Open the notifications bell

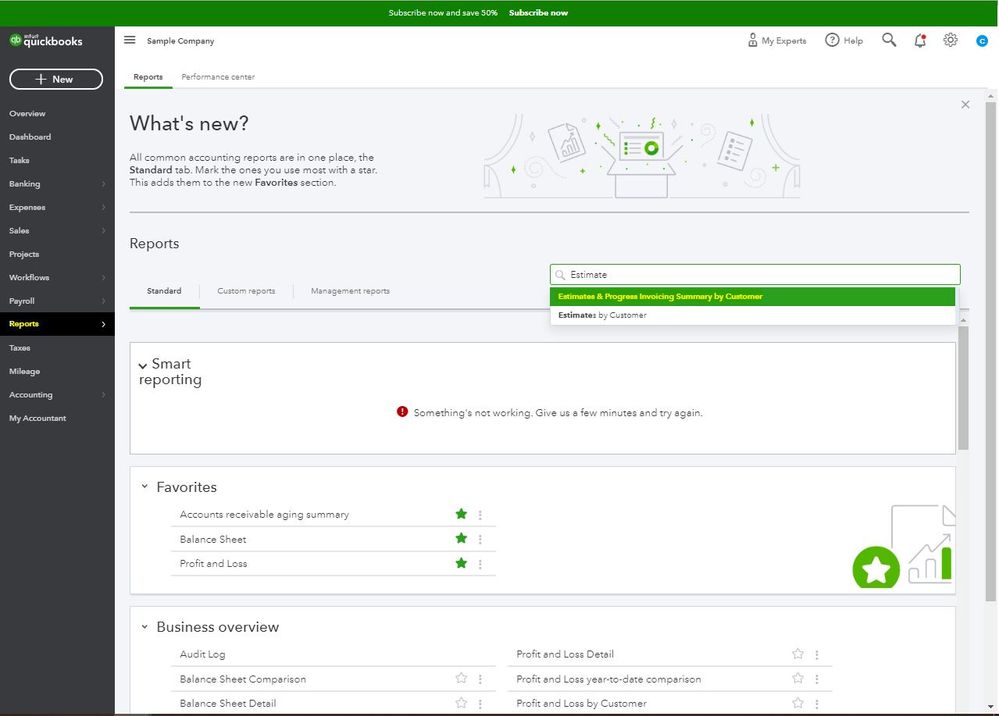click(x=920, y=40)
